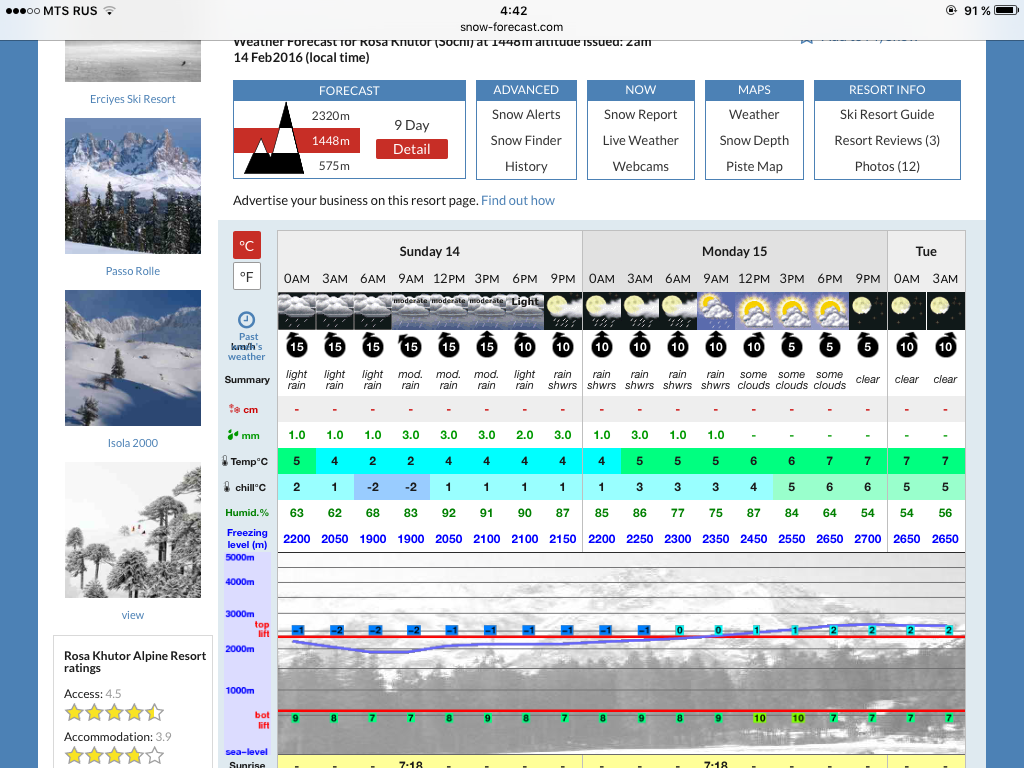
Task: Click first top lift marker -1
Action: [298, 630]
